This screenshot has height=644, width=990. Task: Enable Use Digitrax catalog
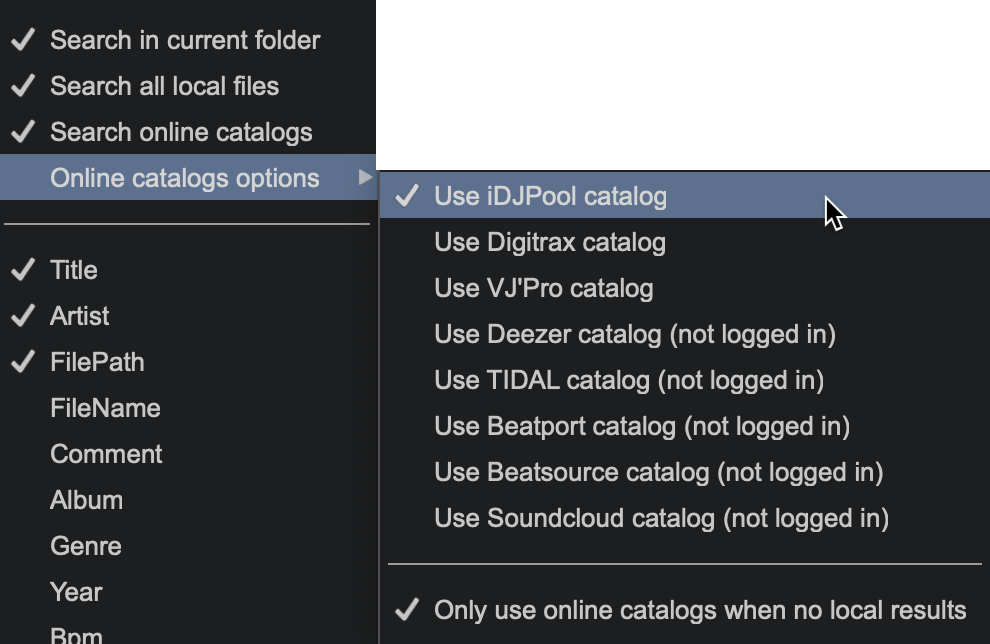(549, 243)
